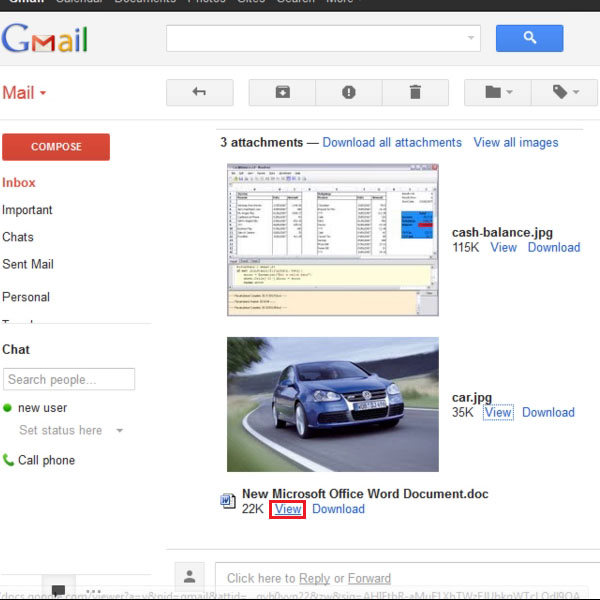Click View for cash-balance.jpg
Screen dimensions: 600x600
tap(504, 247)
